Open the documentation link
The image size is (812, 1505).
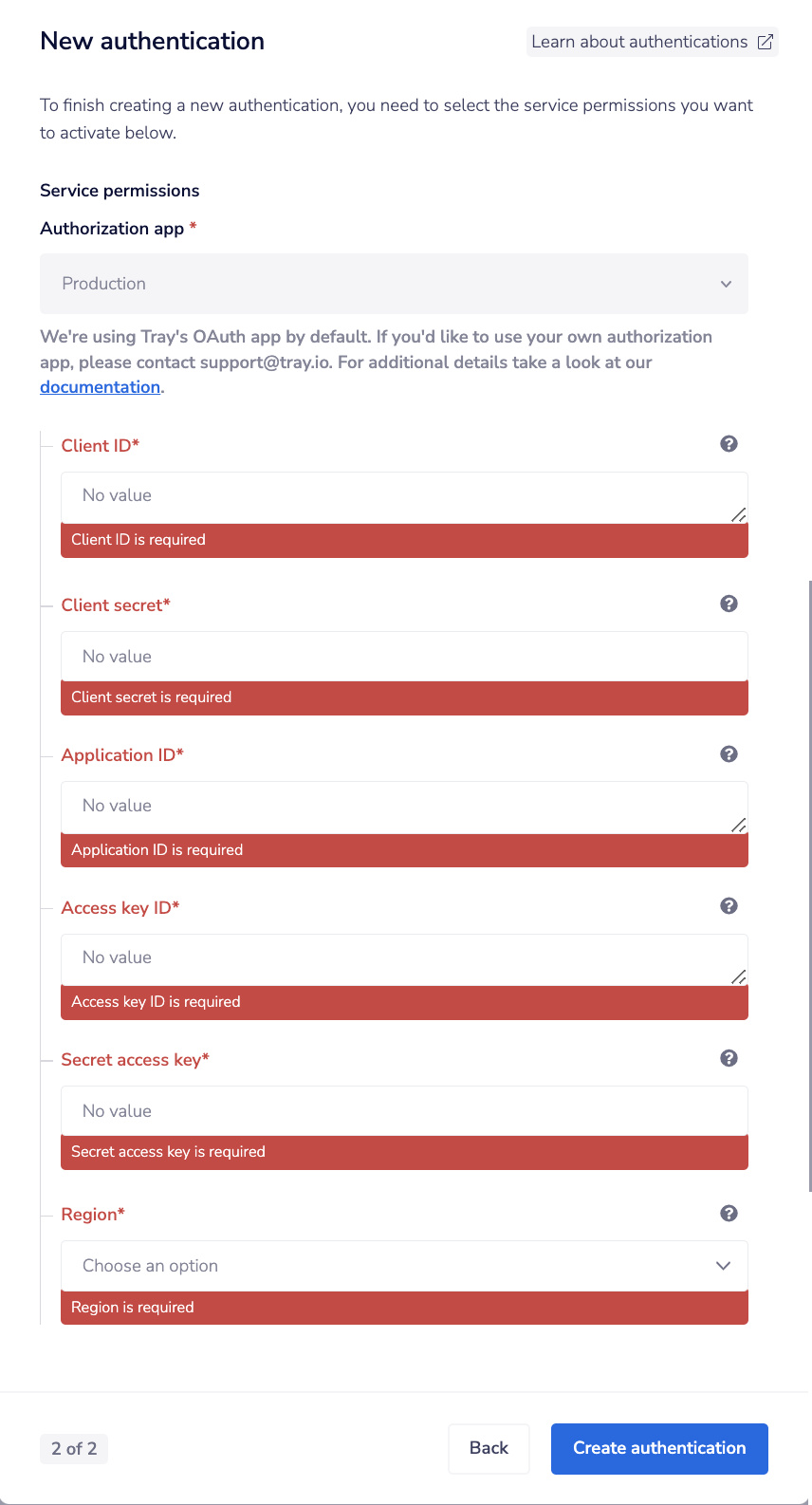[x=100, y=386]
